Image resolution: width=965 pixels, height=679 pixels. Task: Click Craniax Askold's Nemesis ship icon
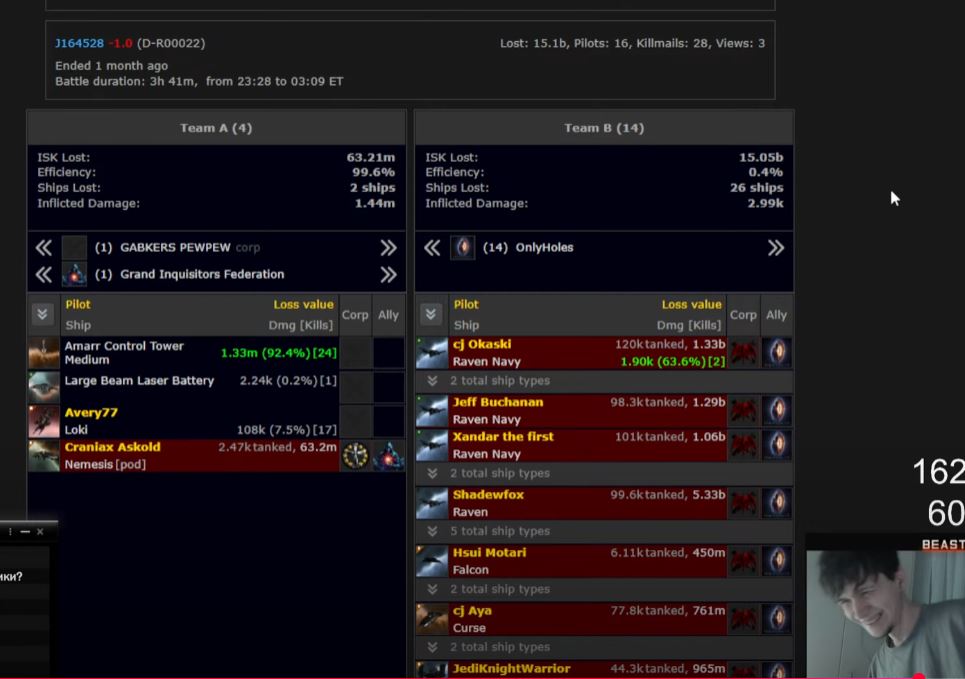click(x=44, y=456)
